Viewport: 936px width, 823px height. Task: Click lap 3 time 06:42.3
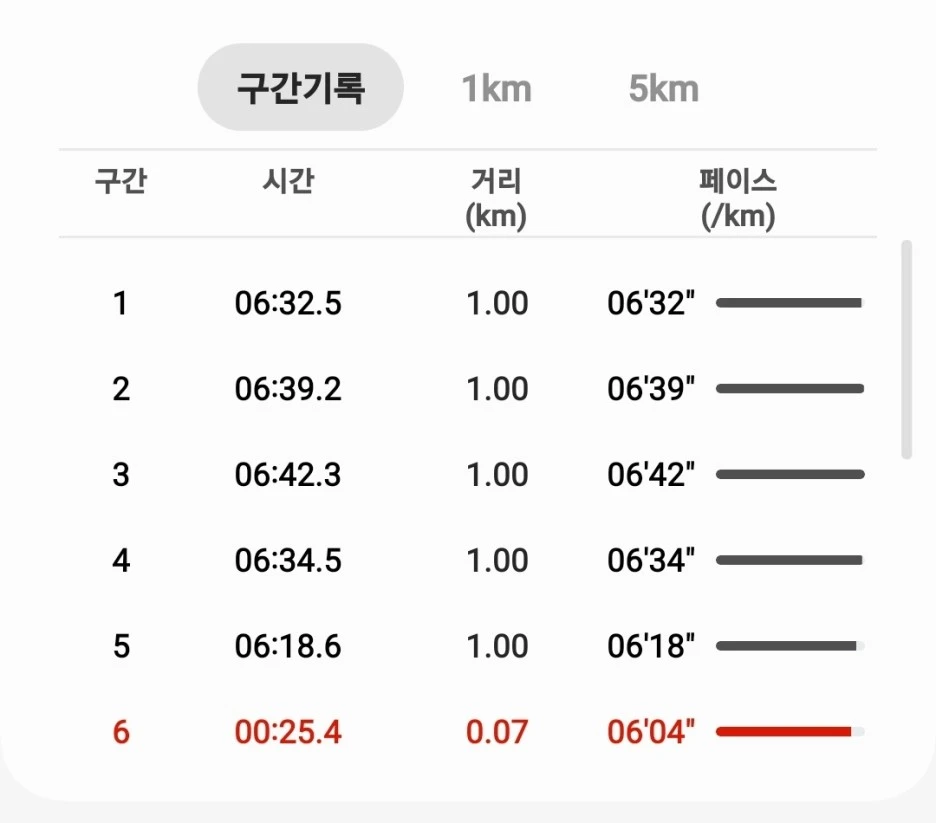pos(288,474)
